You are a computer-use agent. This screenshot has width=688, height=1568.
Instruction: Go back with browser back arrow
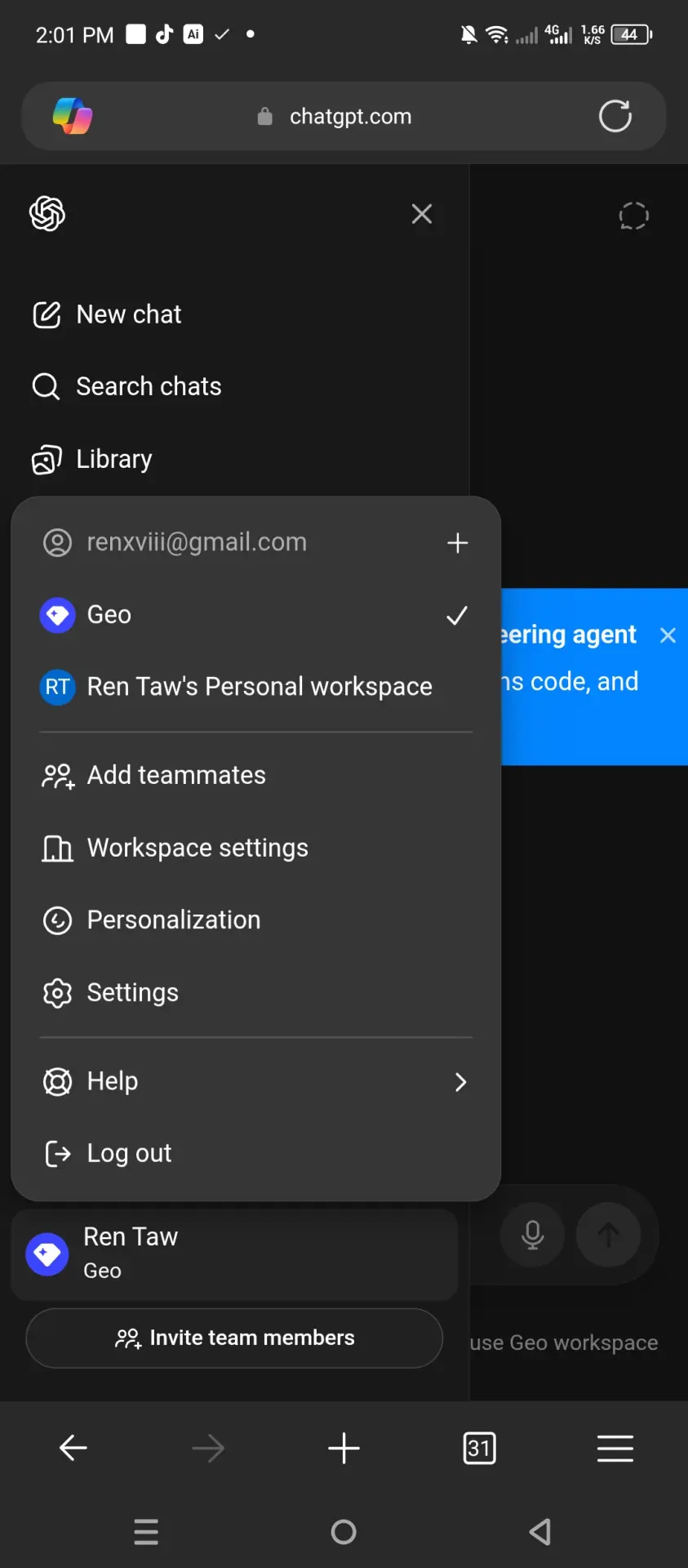(x=73, y=1448)
